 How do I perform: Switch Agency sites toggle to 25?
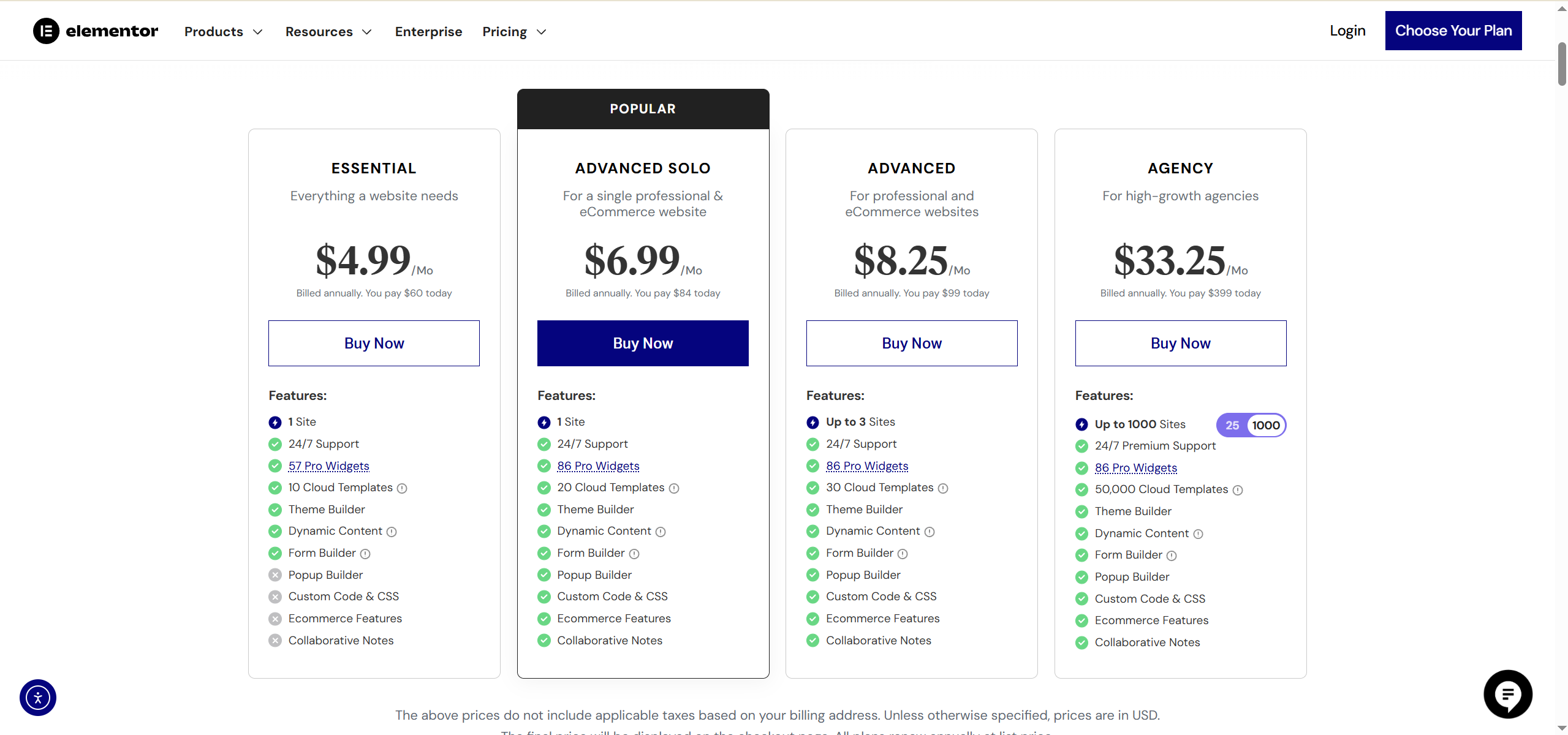click(1232, 425)
